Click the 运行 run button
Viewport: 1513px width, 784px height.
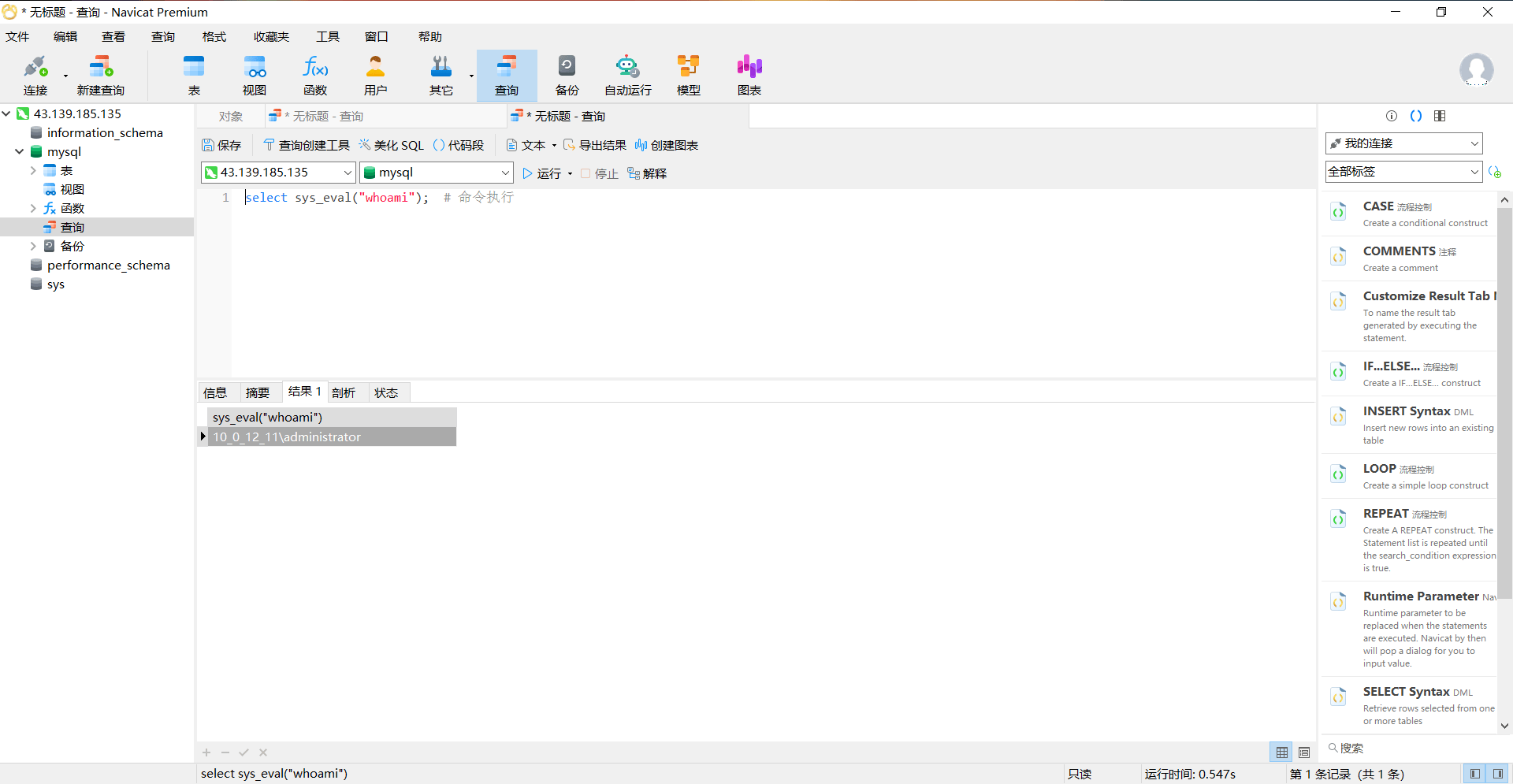click(x=542, y=173)
